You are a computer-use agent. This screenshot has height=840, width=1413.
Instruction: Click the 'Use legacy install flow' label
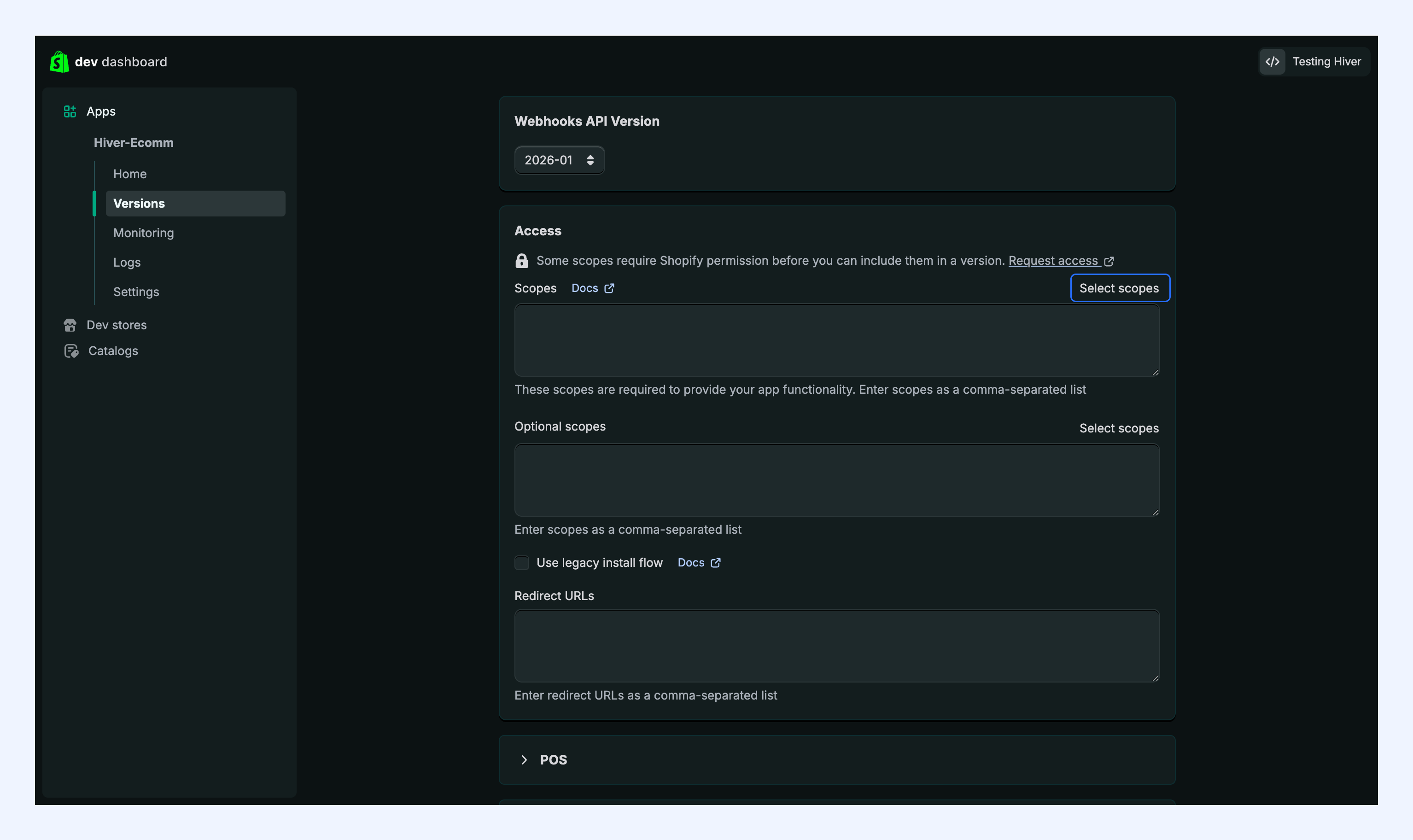click(x=600, y=563)
